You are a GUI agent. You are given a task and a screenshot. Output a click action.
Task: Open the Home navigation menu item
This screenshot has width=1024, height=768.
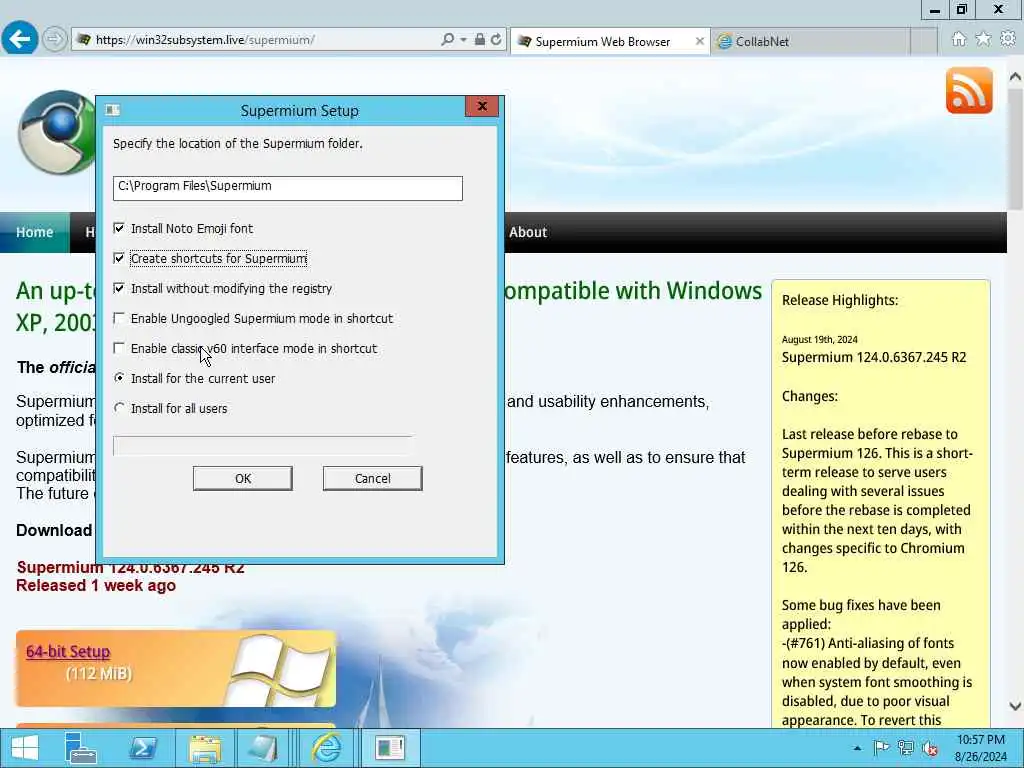pyautogui.click(x=35, y=232)
